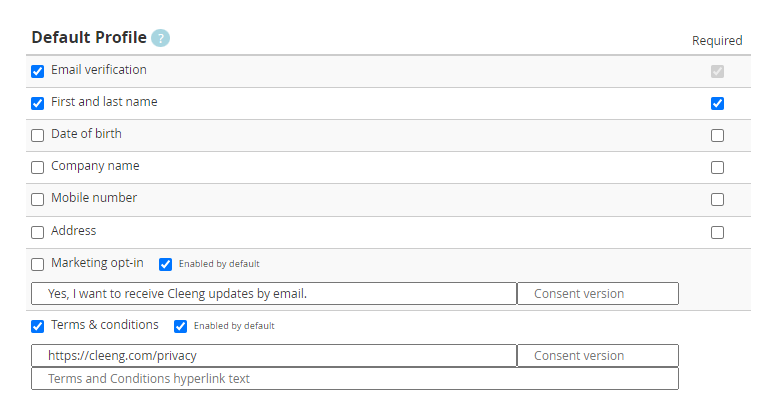Enable the Date of birth checkbox
The image size is (775, 417).
tap(38, 135)
